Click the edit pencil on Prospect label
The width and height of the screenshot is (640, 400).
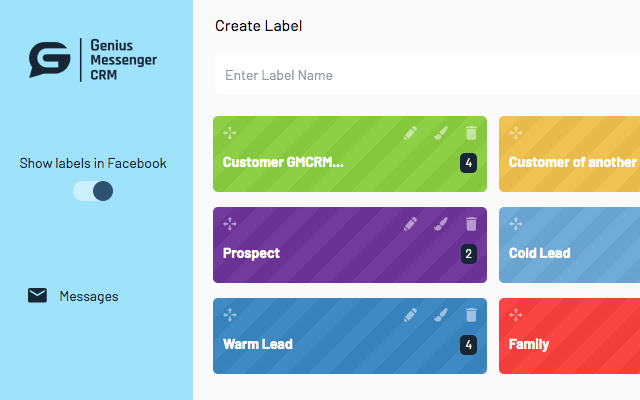pyautogui.click(x=410, y=224)
